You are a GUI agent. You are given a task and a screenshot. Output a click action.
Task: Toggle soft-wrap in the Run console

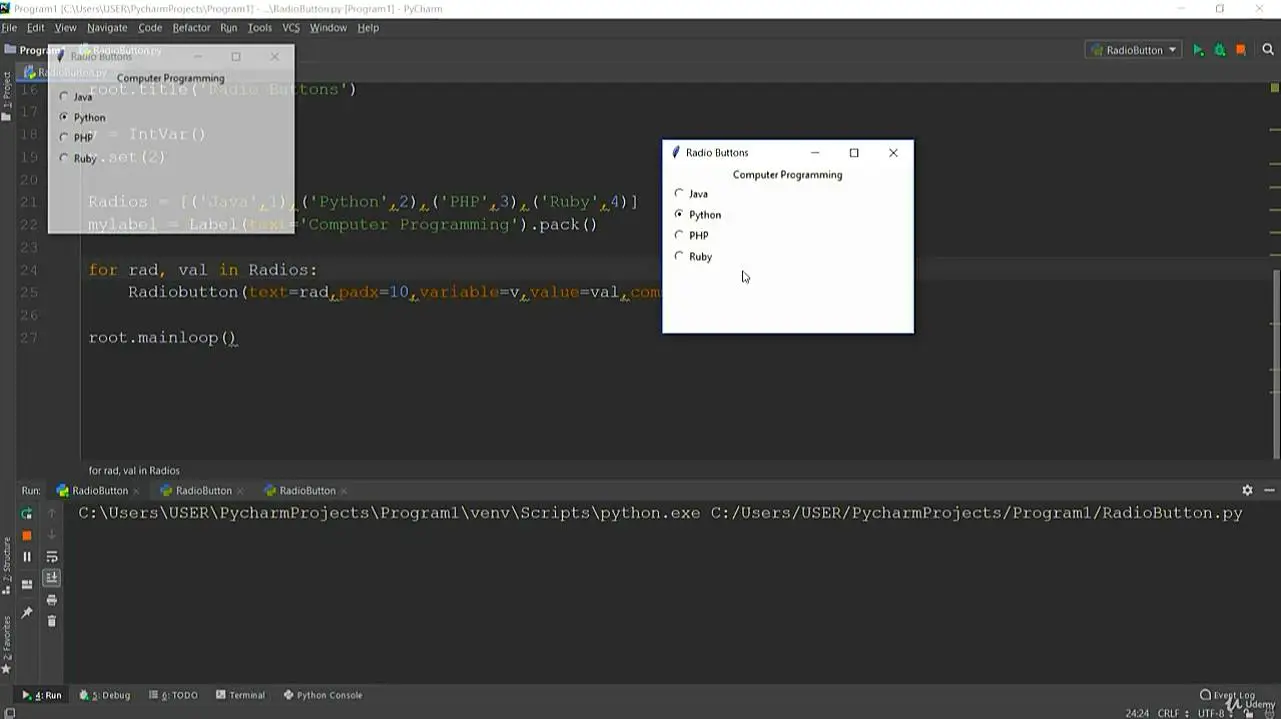click(52, 557)
